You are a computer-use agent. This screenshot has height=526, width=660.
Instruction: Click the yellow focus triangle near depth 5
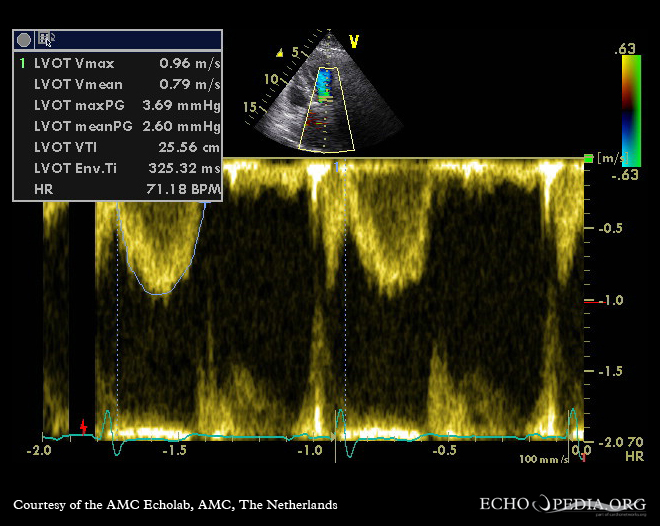(x=281, y=52)
